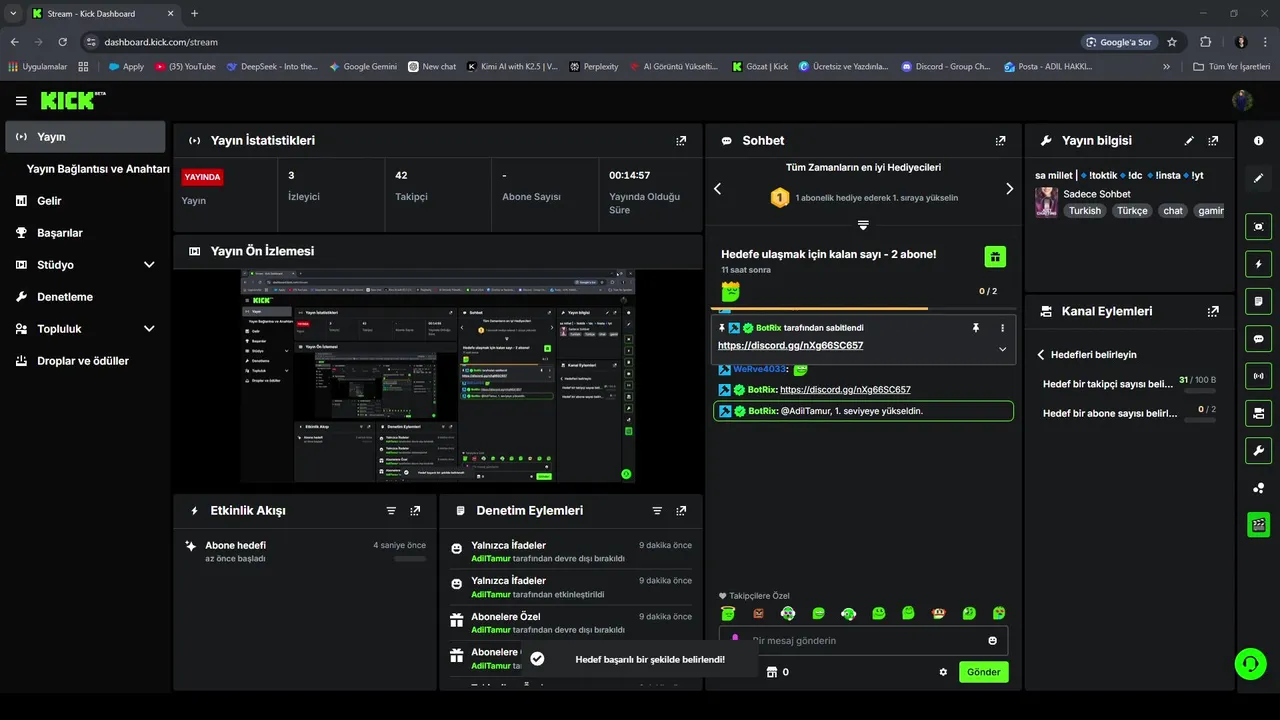This screenshot has height=720, width=1280.
Task: Pop out the Kanal Eylemleri panel
Action: coord(1213,311)
